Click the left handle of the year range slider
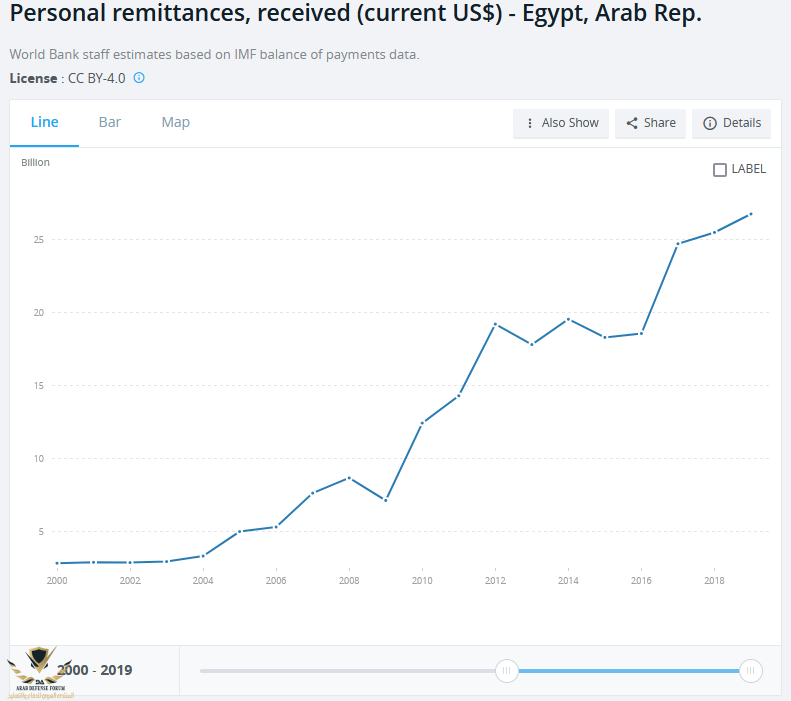The image size is (791, 701). pyautogui.click(x=507, y=670)
